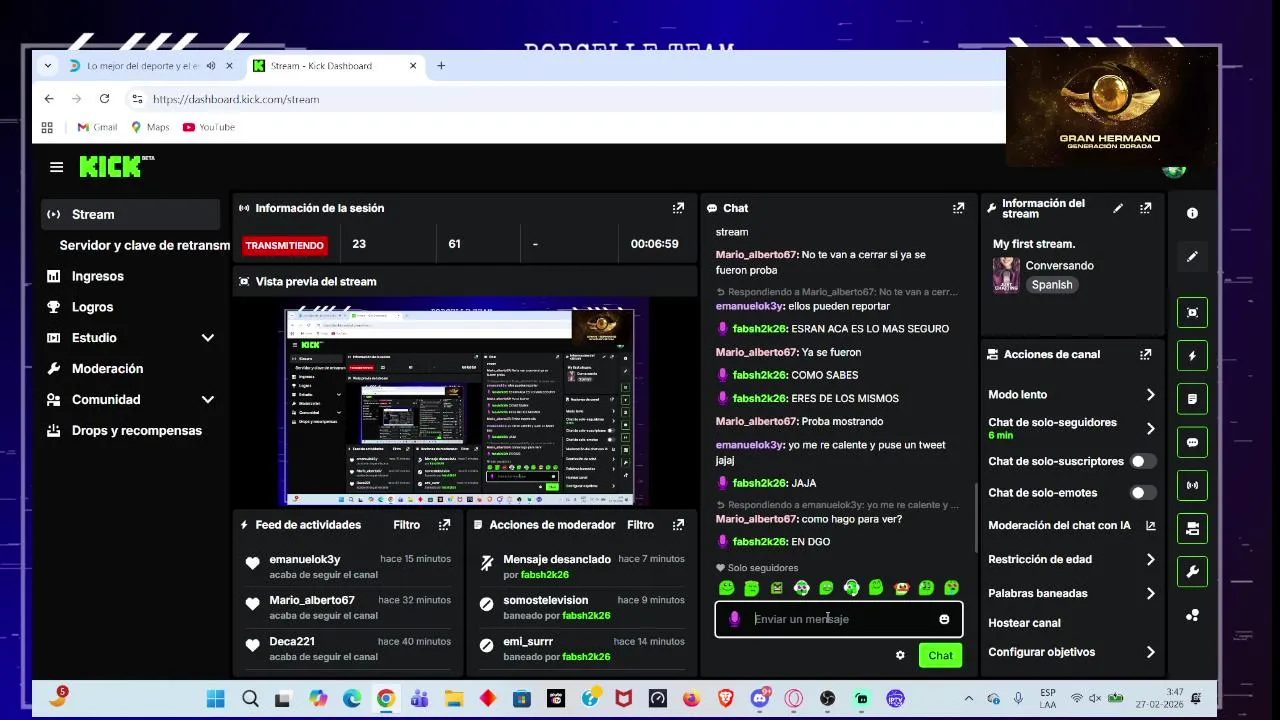This screenshot has width=1280, height=720.
Task: Send message with the green Chat button
Action: [x=940, y=655]
